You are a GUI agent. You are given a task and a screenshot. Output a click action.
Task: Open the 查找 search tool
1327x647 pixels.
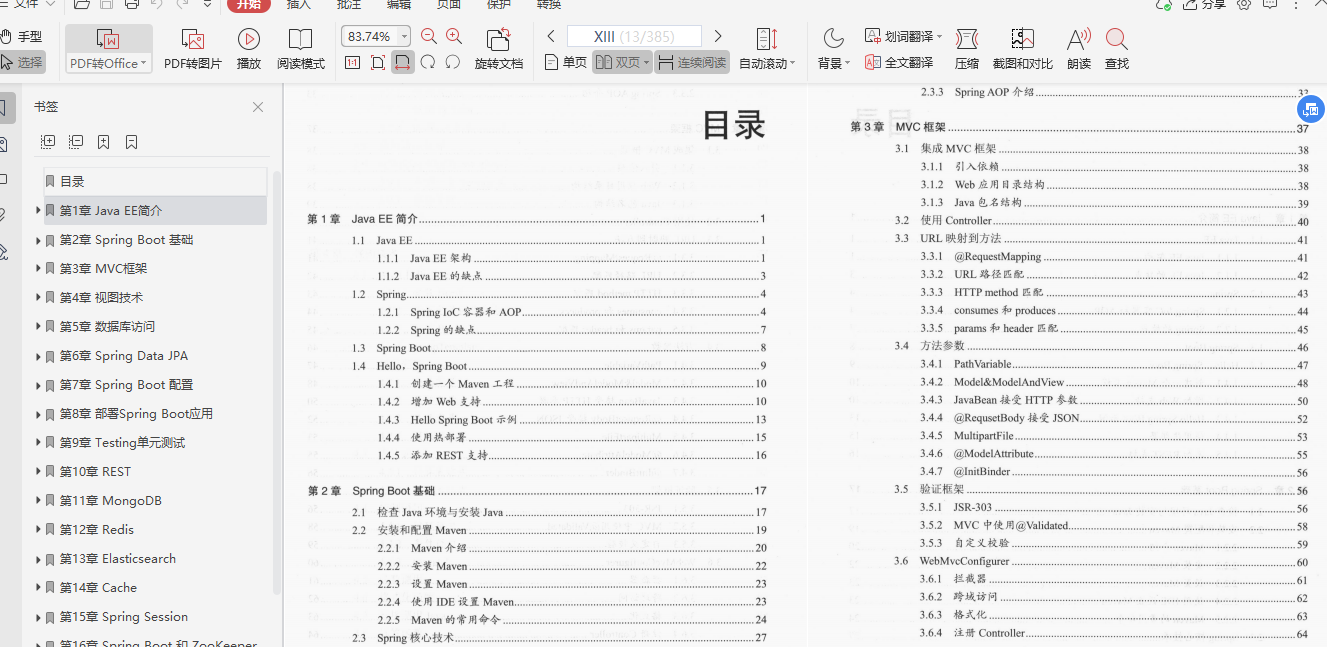pos(1117,47)
